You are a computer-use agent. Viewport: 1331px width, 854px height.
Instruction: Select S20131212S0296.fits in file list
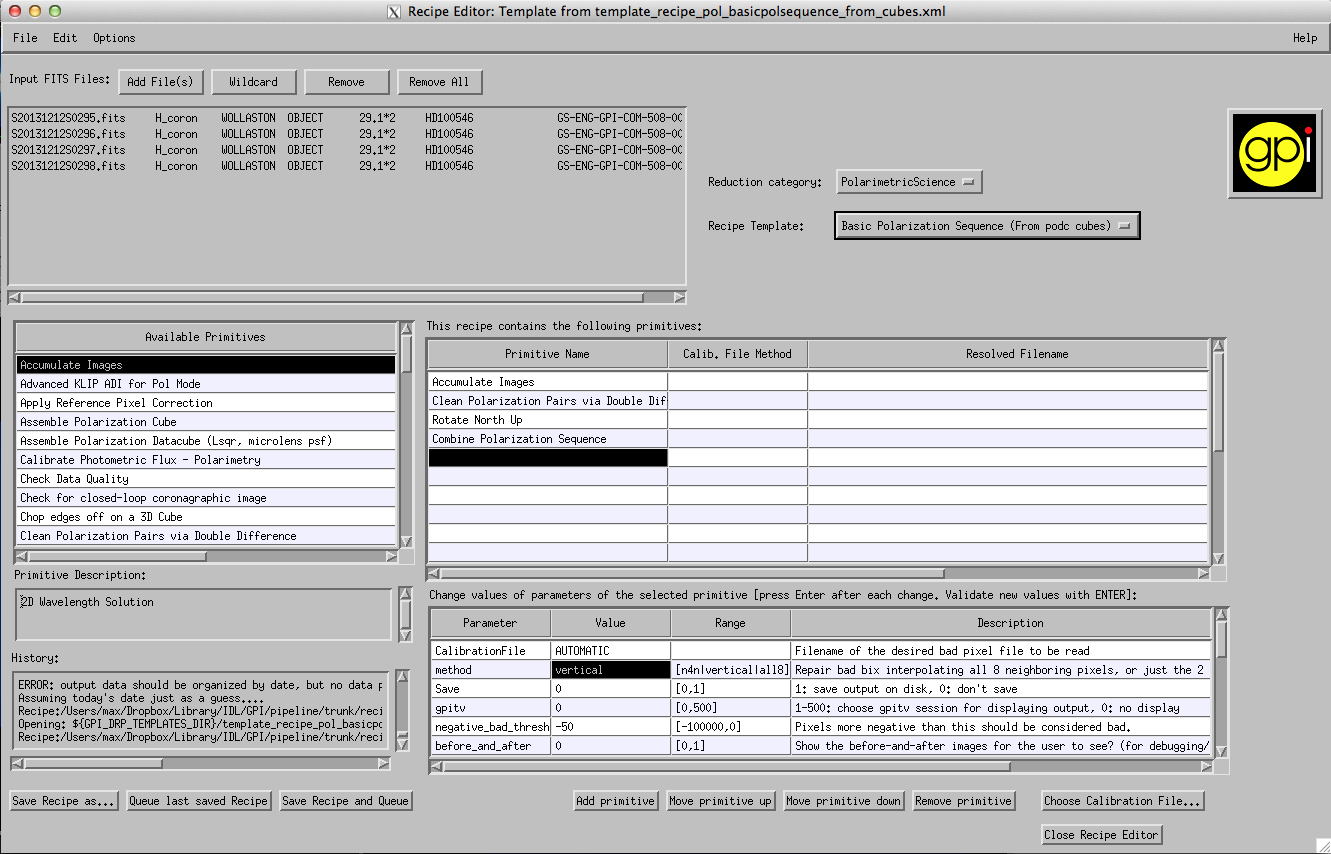point(68,134)
